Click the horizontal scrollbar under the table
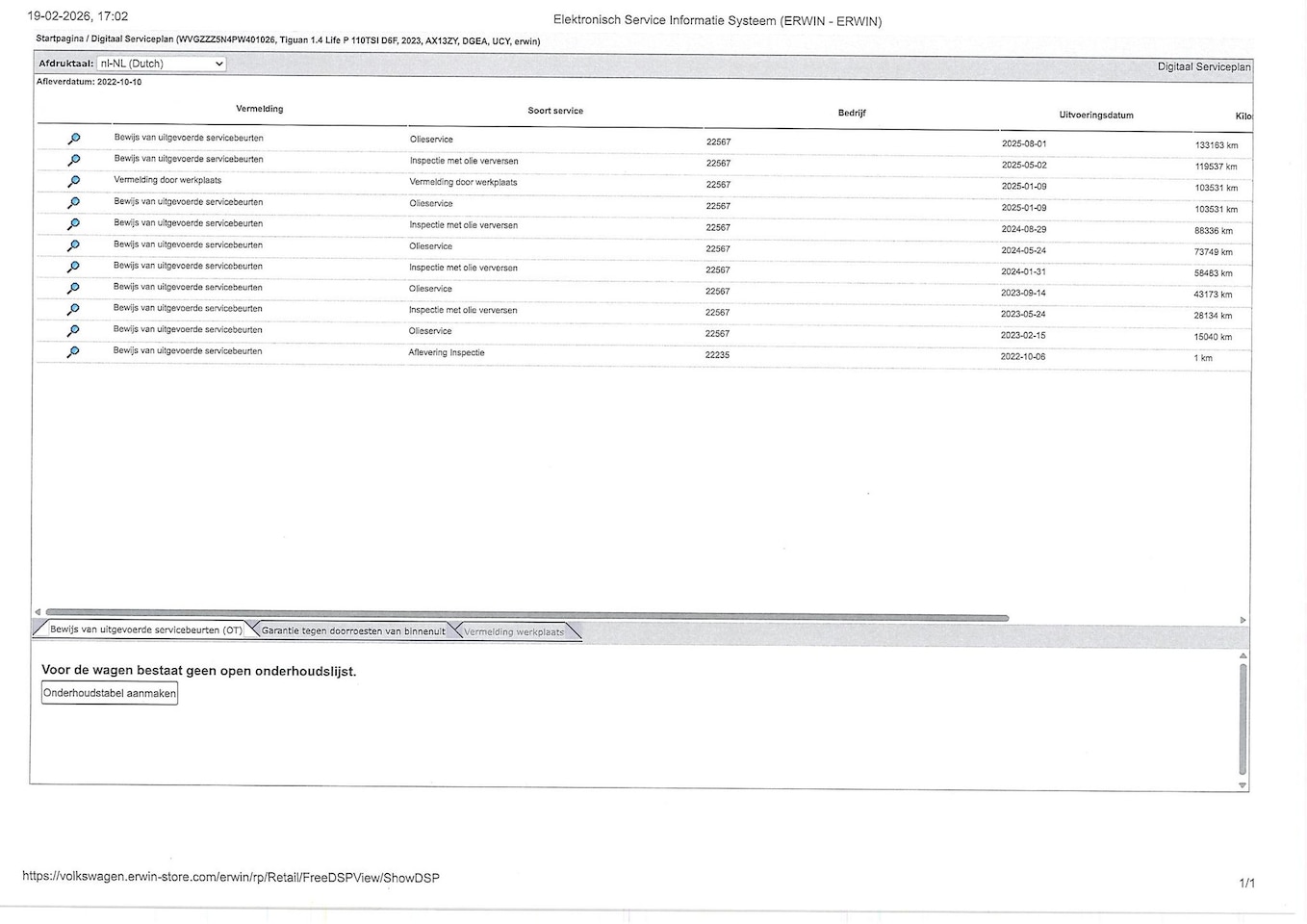This screenshot has height=924, width=1307. (525, 616)
